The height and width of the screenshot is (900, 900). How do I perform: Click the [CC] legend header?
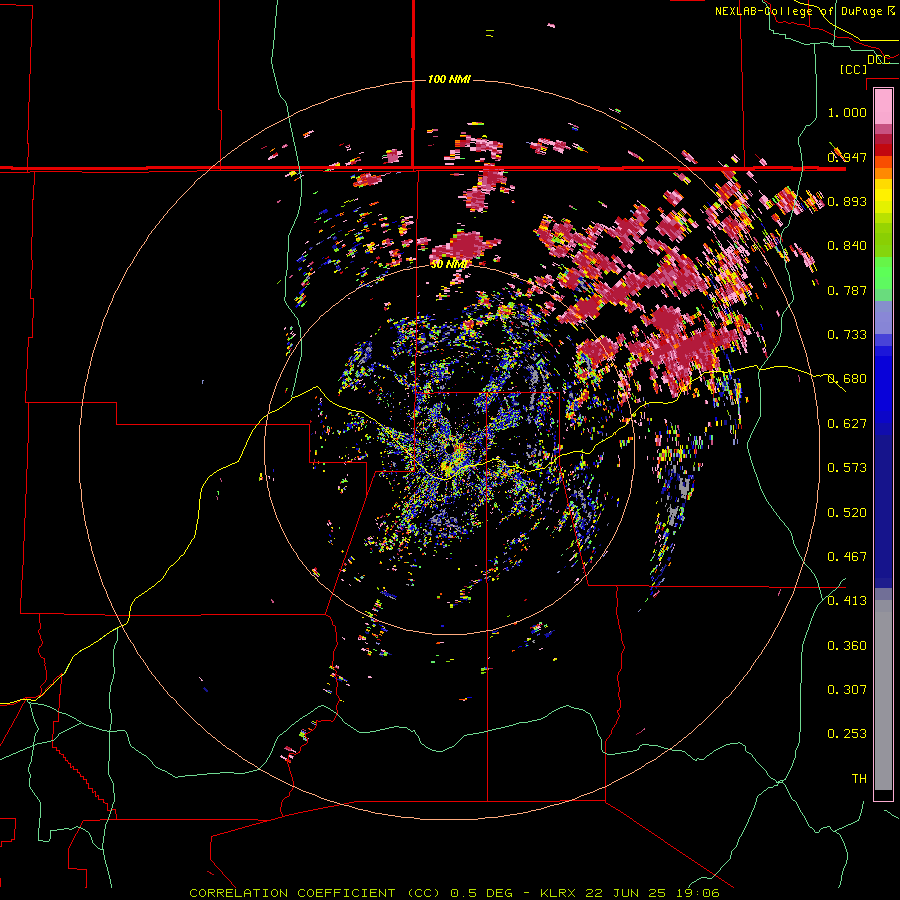(853, 69)
